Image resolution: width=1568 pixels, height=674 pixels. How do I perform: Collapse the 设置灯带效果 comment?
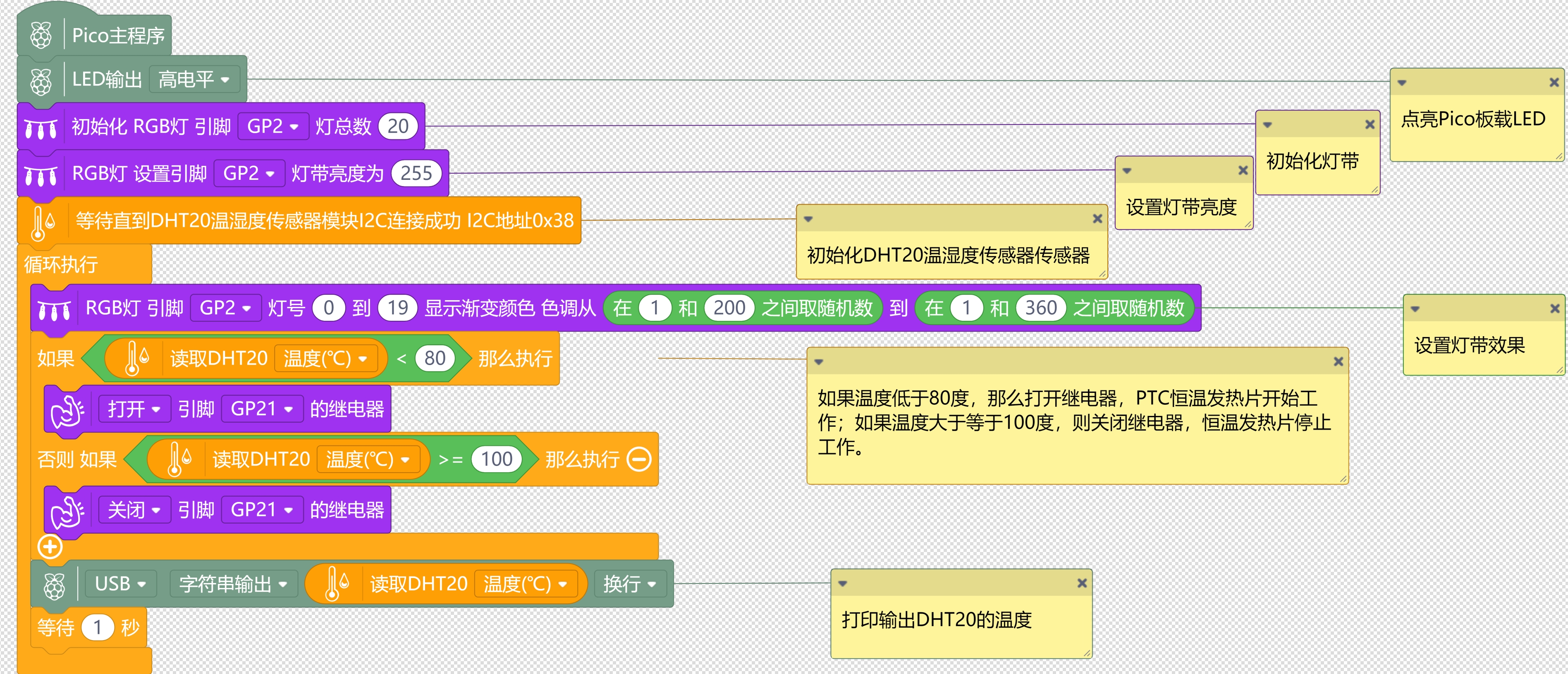[x=1415, y=309]
